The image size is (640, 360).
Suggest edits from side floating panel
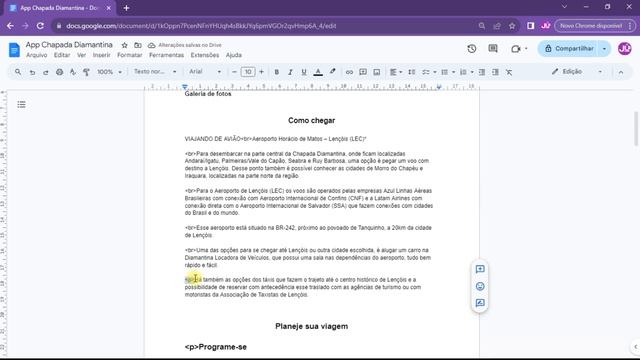pos(480,303)
